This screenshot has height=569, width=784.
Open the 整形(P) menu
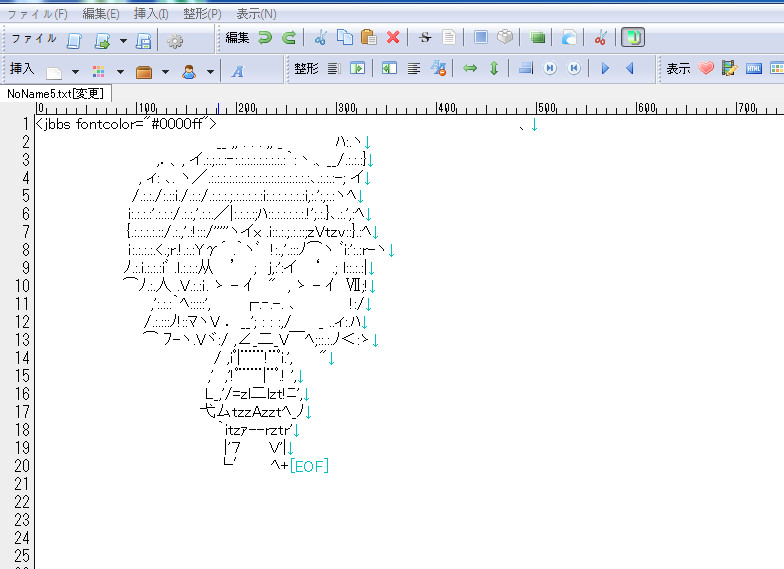point(202,14)
